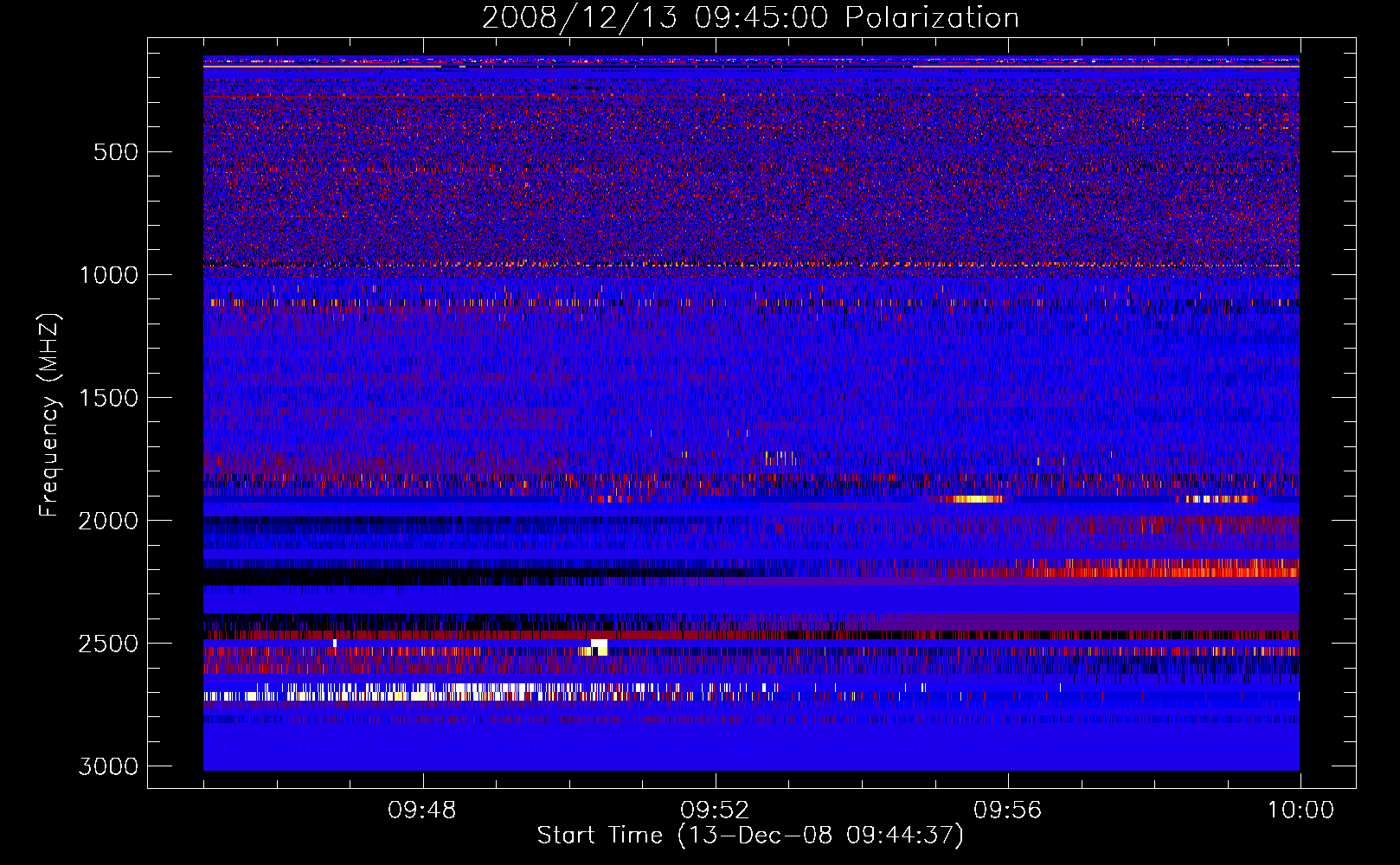The width and height of the screenshot is (1400, 865).
Task: Click the 3000 frequency tick label
Action: pyautogui.click(x=109, y=766)
